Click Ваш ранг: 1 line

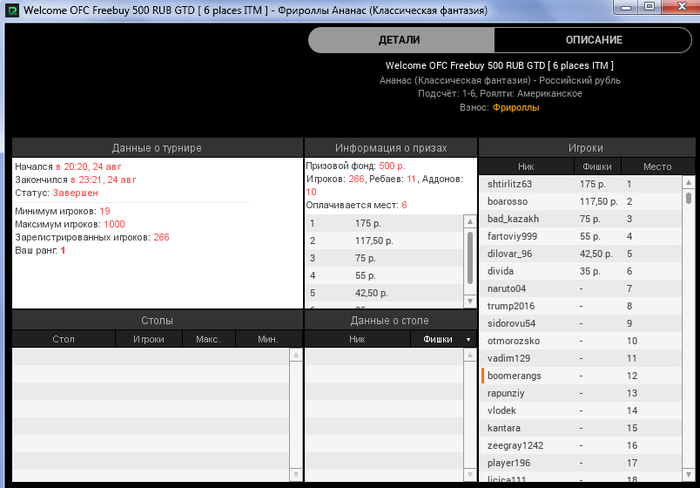(40, 250)
